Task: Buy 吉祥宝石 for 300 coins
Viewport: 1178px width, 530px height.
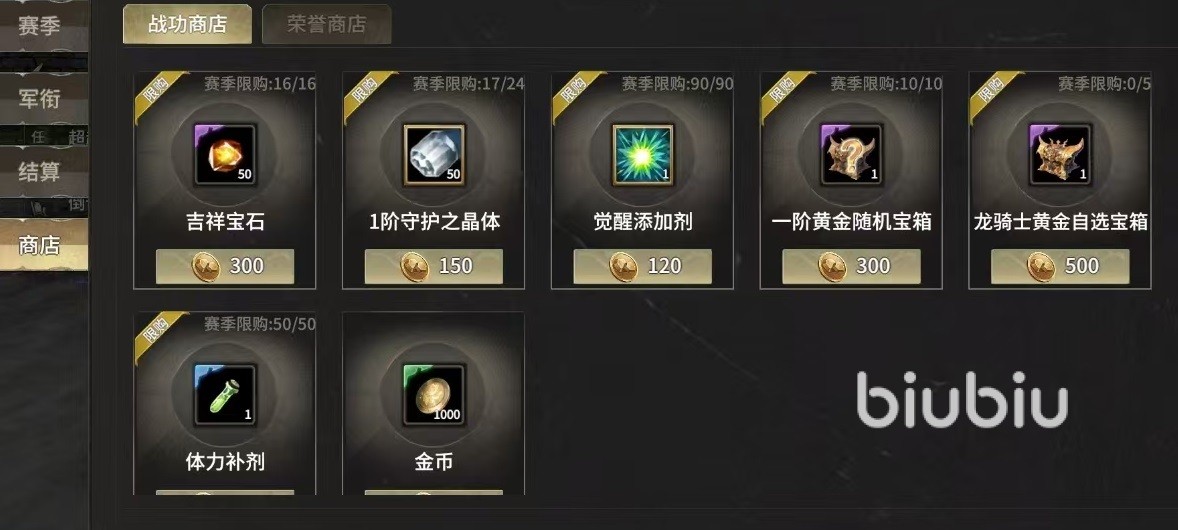Action: coord(225,266)
